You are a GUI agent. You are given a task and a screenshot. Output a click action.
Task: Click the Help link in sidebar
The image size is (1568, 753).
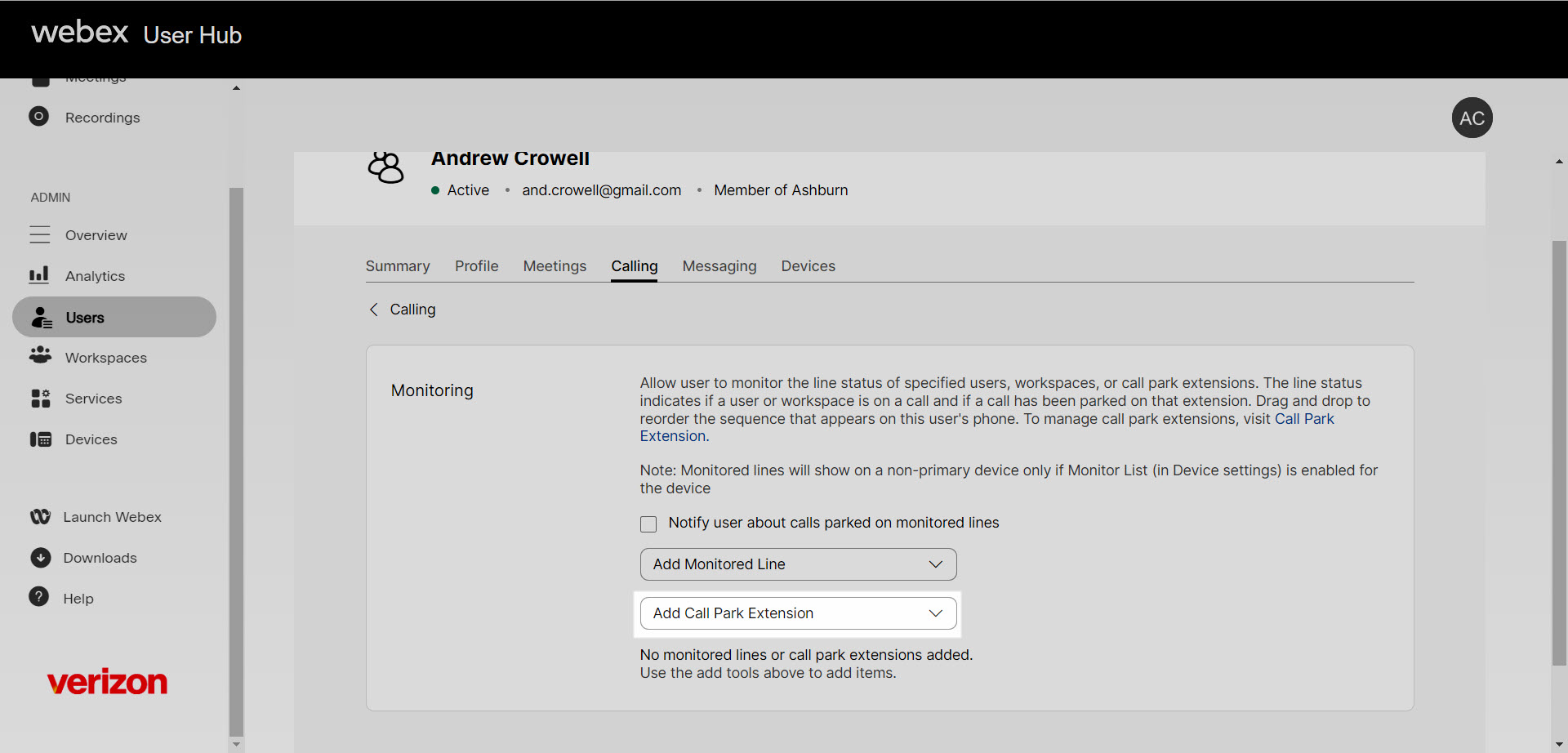click(x=78, y=599)
